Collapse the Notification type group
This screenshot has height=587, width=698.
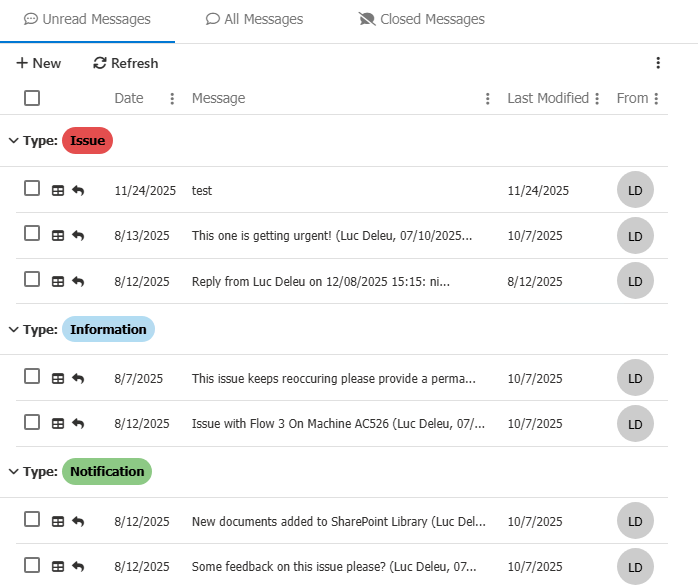(x=14, y=471)
